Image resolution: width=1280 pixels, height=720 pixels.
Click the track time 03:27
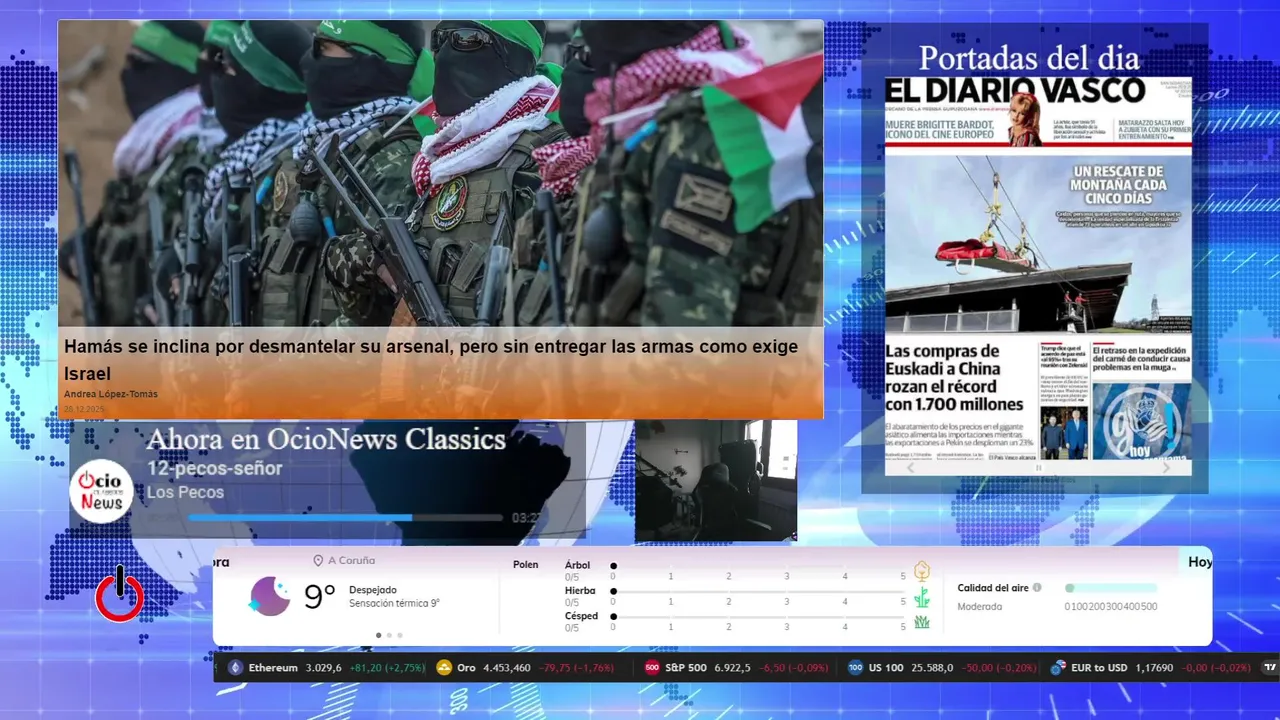tap(526, 518)
